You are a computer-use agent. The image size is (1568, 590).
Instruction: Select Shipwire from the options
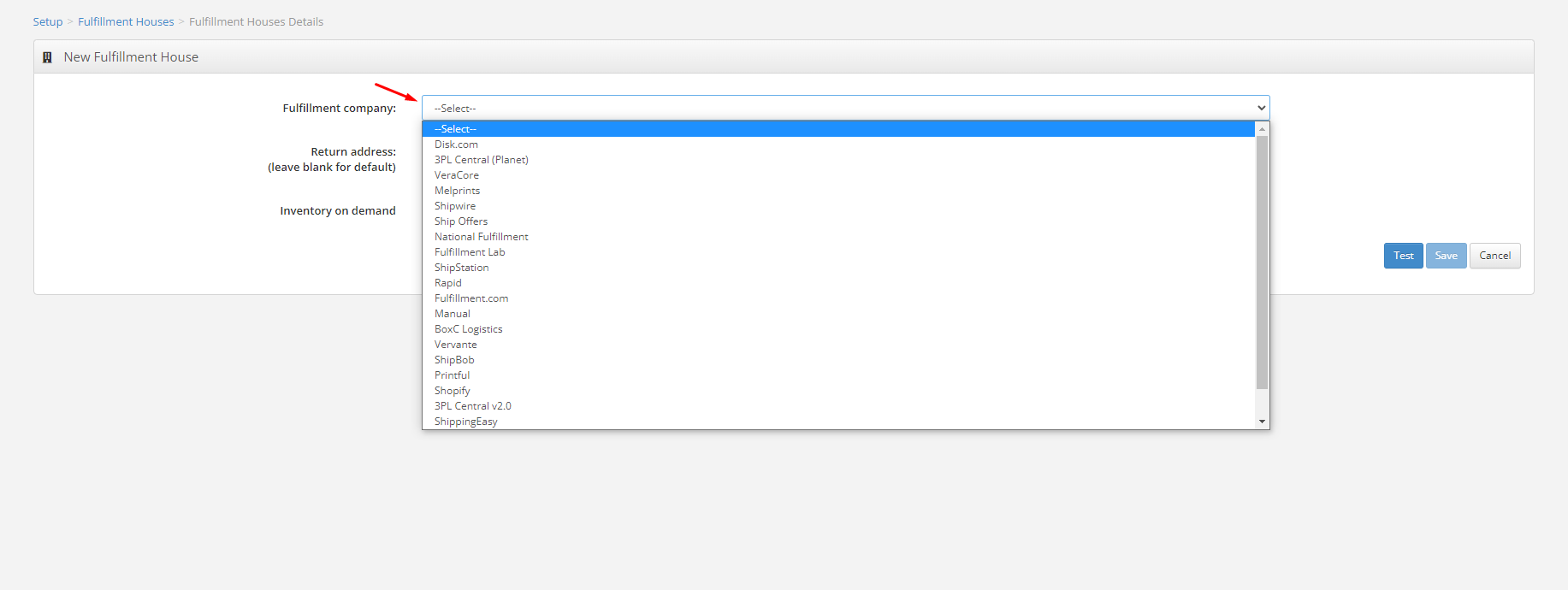[838, 206]
